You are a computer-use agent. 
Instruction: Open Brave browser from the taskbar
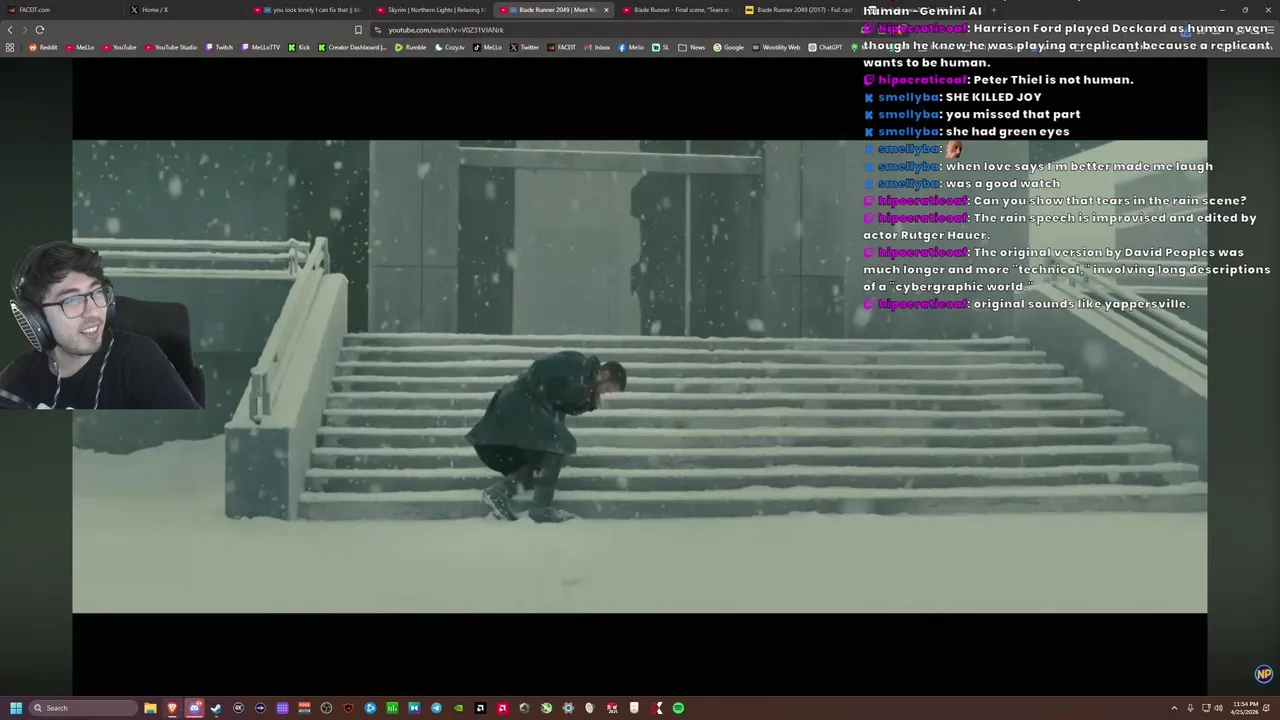pos(172,708)
